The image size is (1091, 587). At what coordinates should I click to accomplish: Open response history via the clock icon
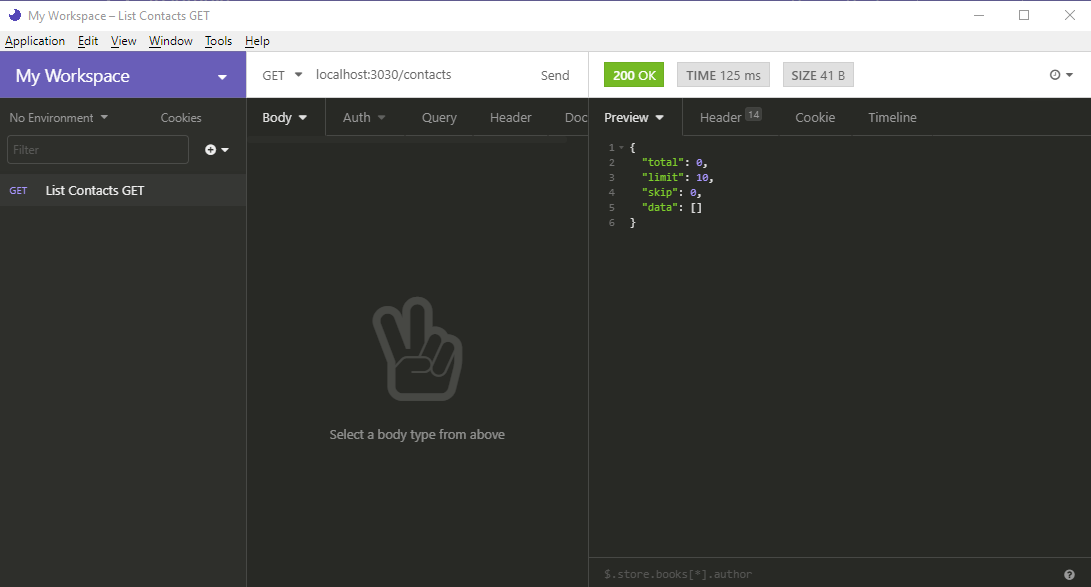tap(1053, 74)
